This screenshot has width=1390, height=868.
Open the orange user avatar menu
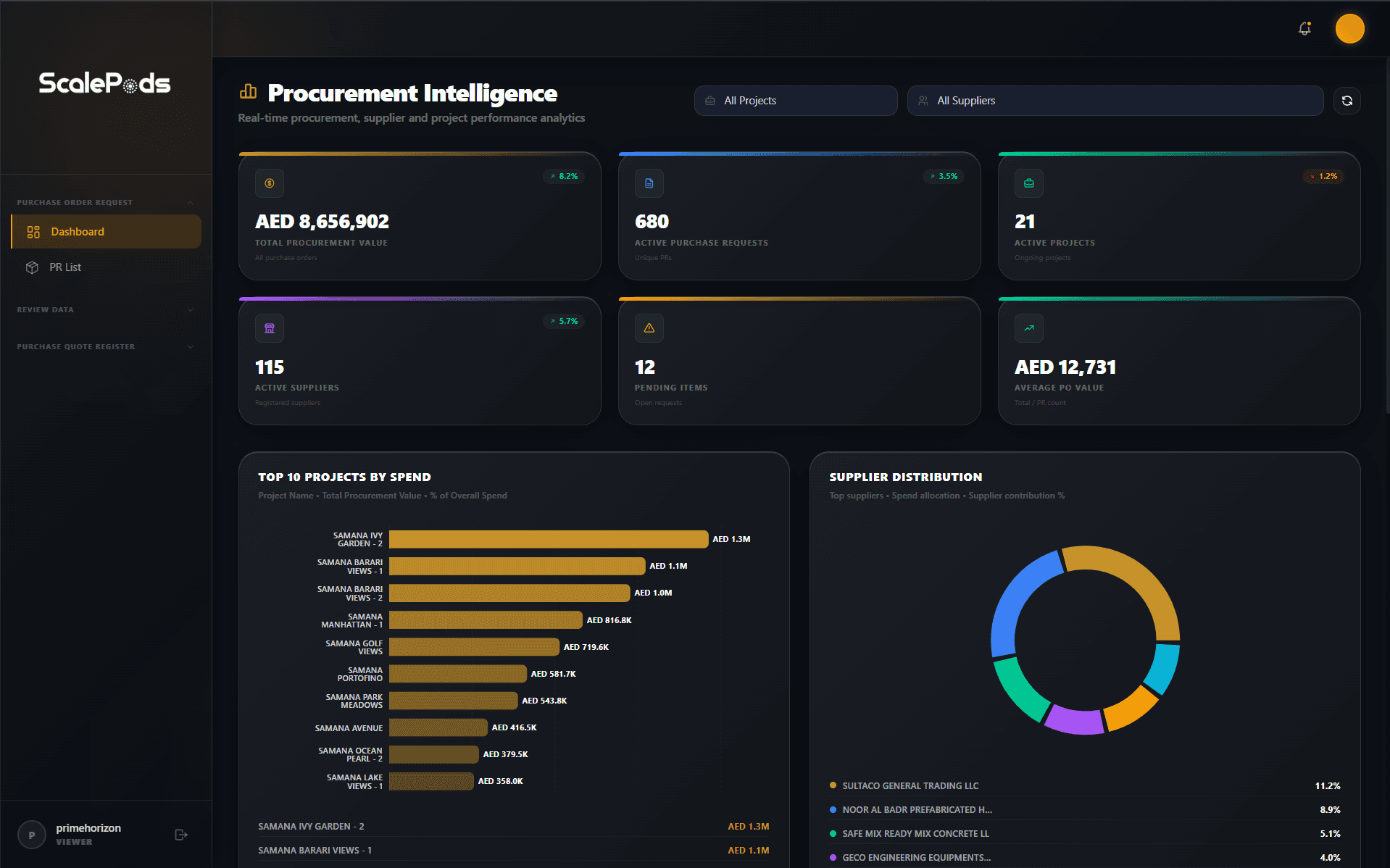coord(1349,29)
